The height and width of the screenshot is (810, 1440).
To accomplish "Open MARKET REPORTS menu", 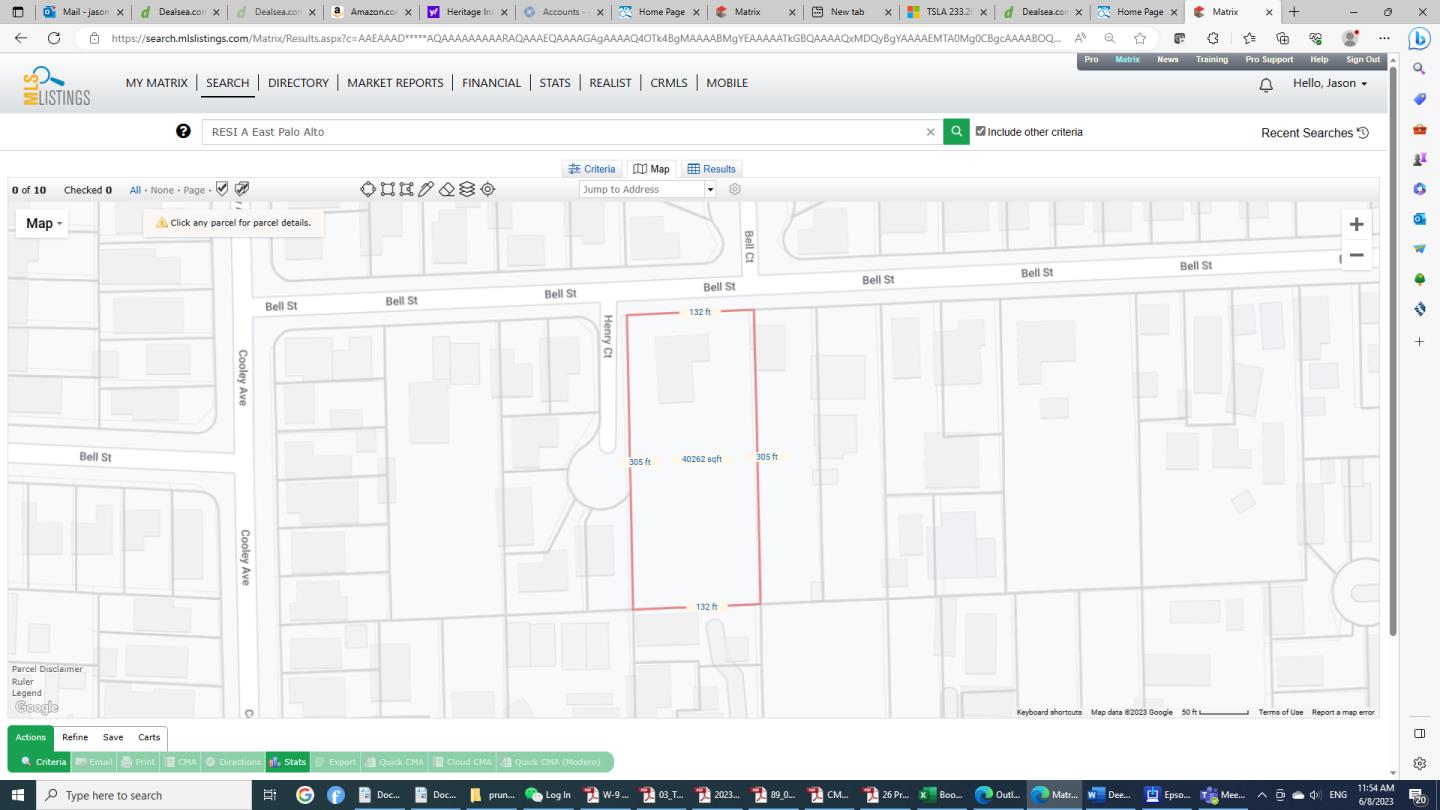I will [395, 83].
